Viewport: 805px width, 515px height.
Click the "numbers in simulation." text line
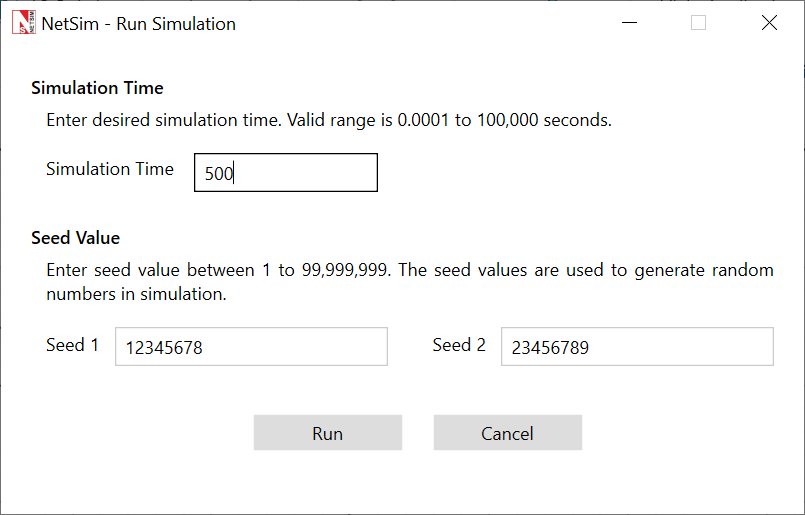tap(136, 294)
